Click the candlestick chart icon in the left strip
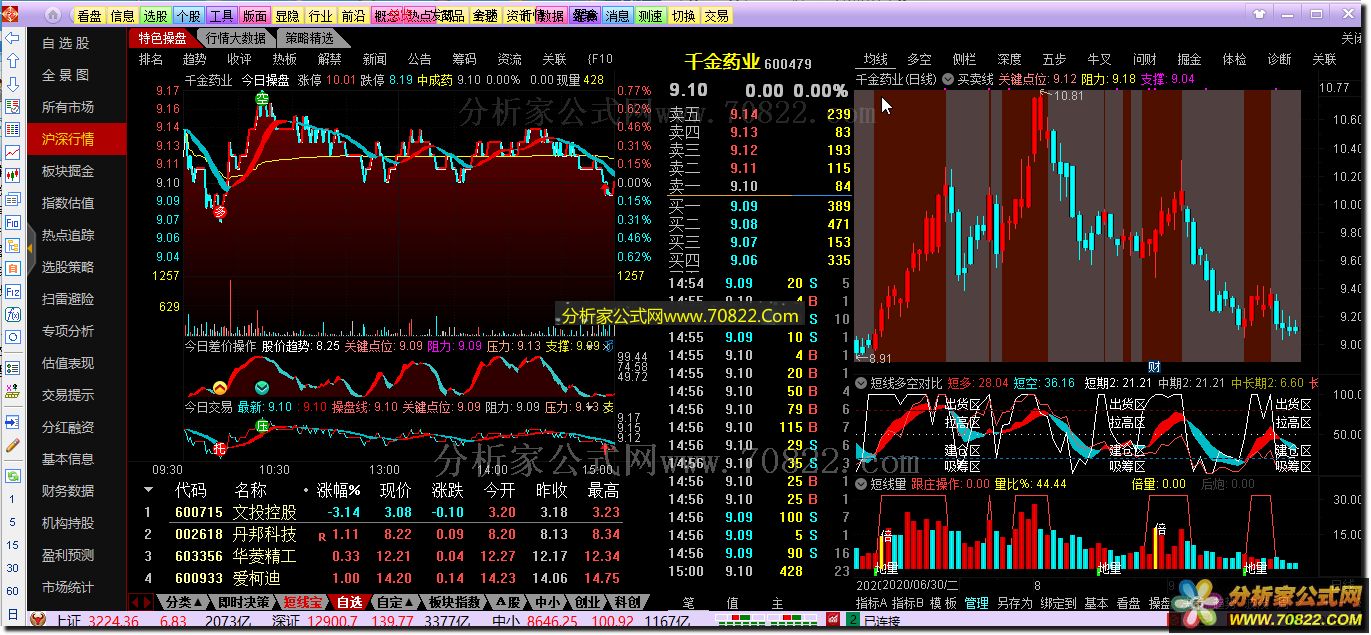Image resolution: width=1371 pixels, height=635 pixels. point(13,176)
